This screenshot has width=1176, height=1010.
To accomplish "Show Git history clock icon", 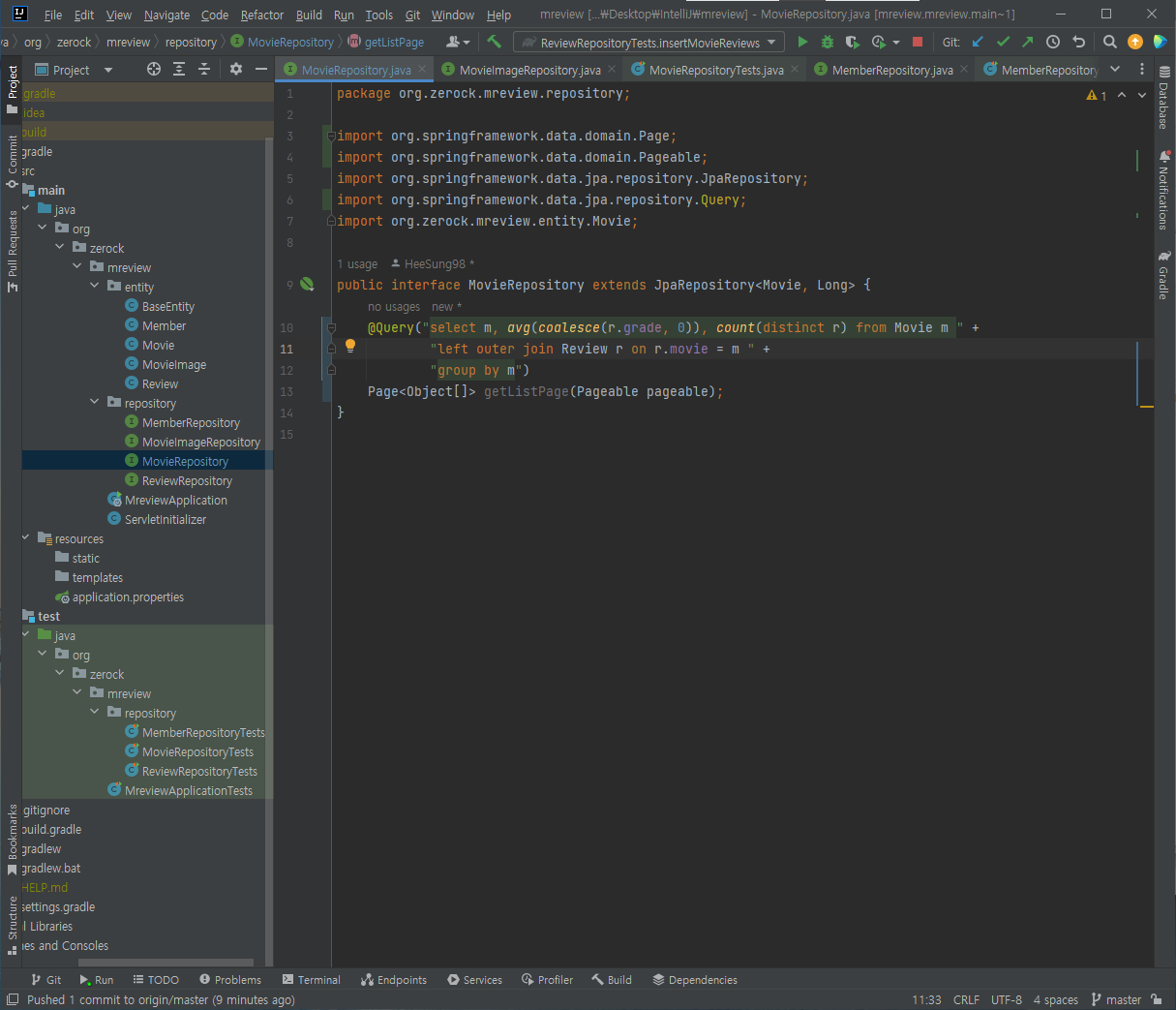I will [x=1053, y=42].
